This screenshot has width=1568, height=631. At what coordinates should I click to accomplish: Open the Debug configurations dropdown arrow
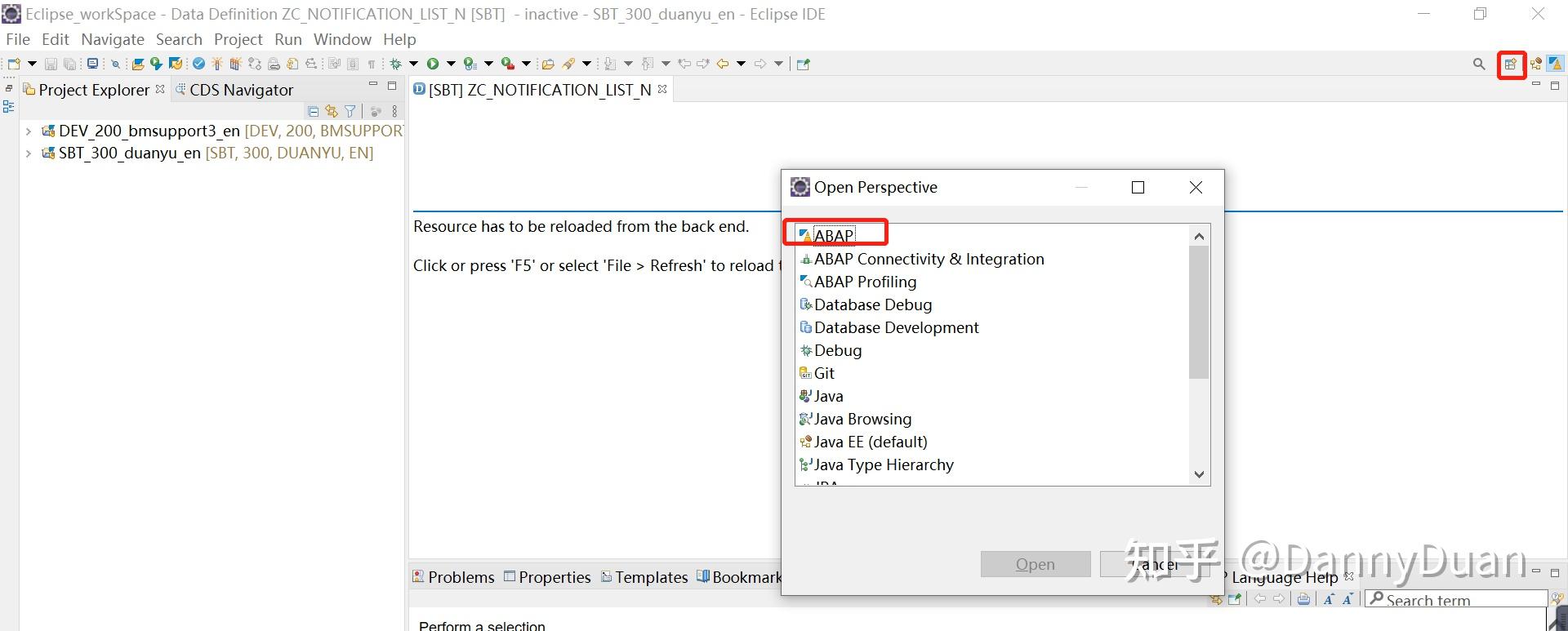[x=413, y=64]
